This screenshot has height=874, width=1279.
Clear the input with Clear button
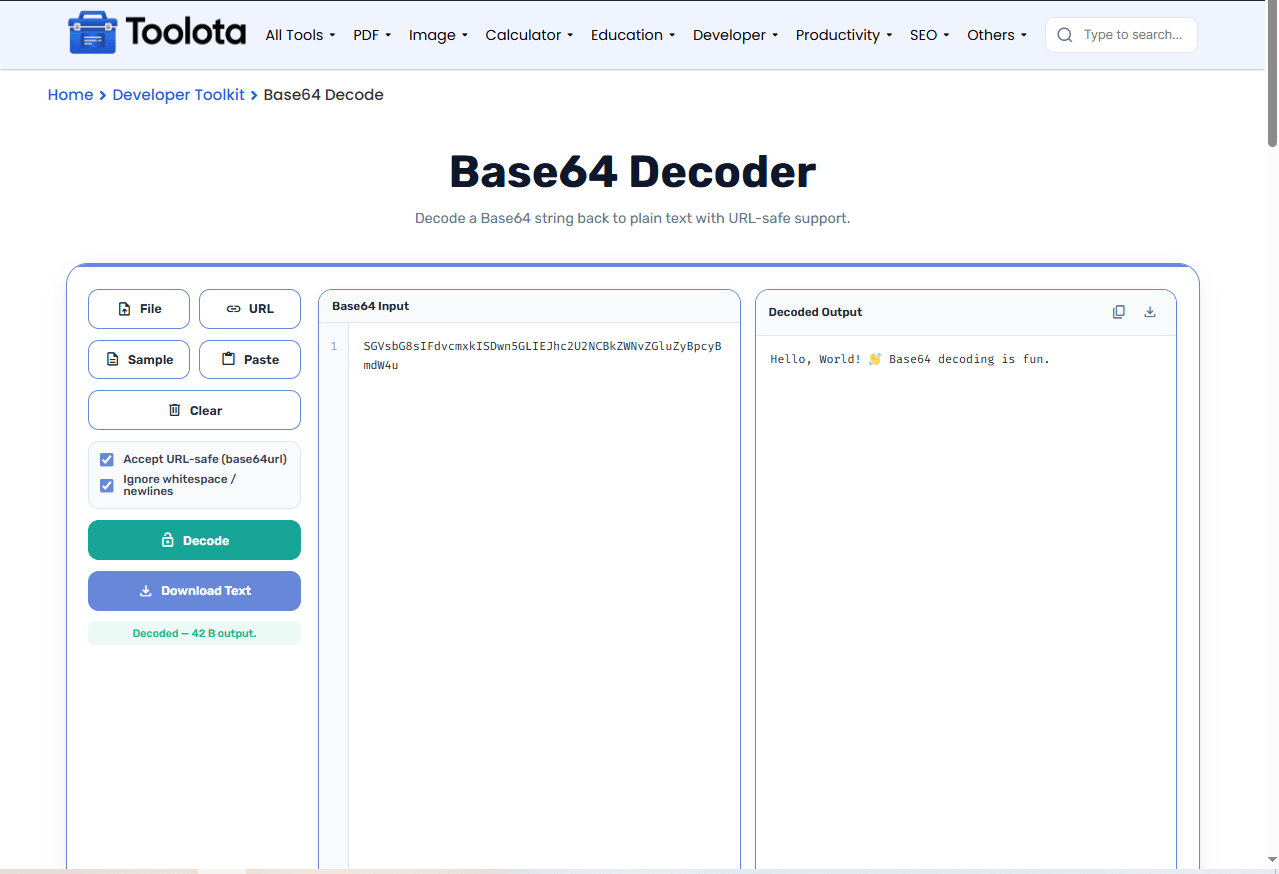(x=194, y=410)
